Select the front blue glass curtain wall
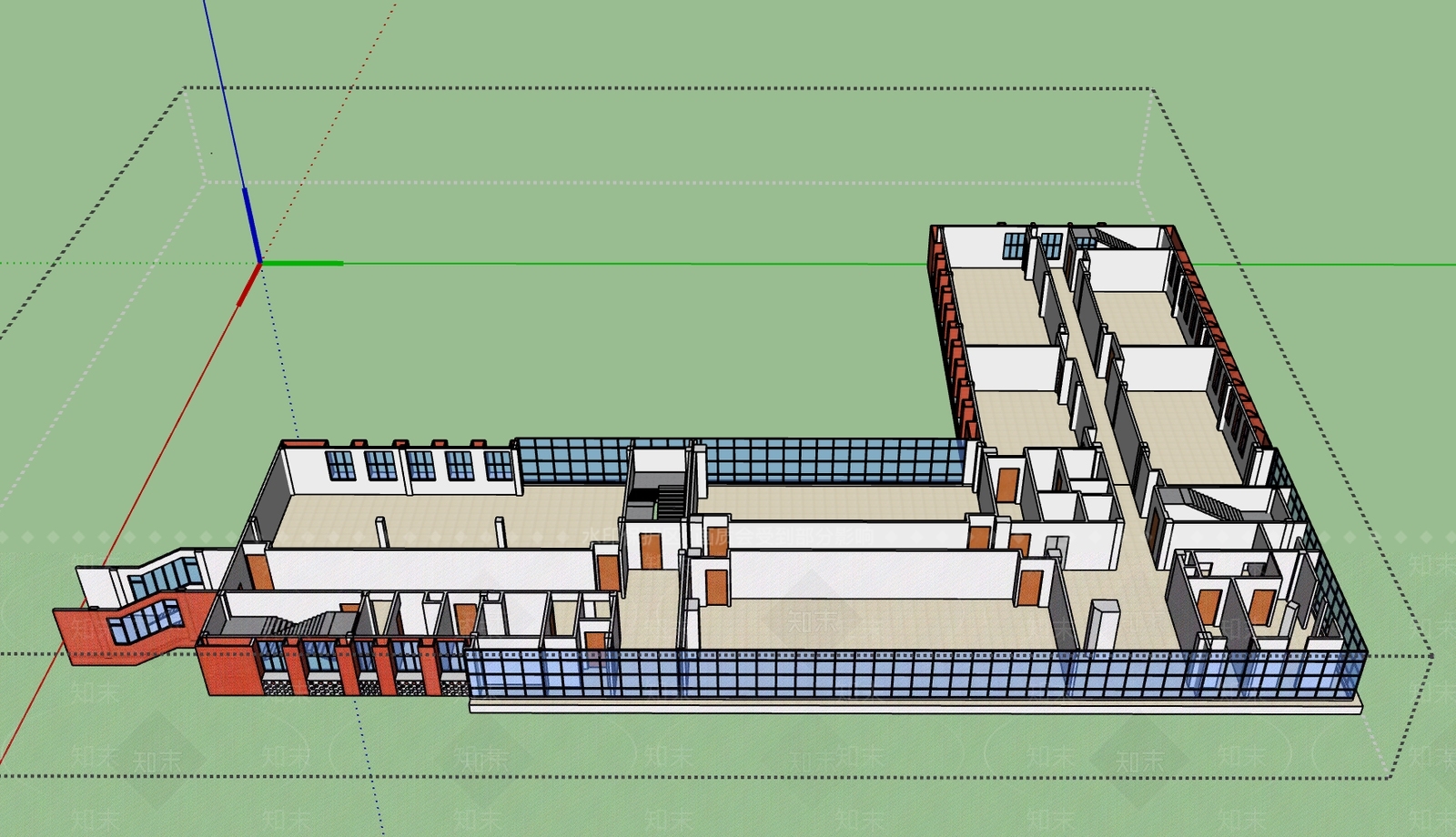This screenshot has width=1456, height=837. click(917, 674)
